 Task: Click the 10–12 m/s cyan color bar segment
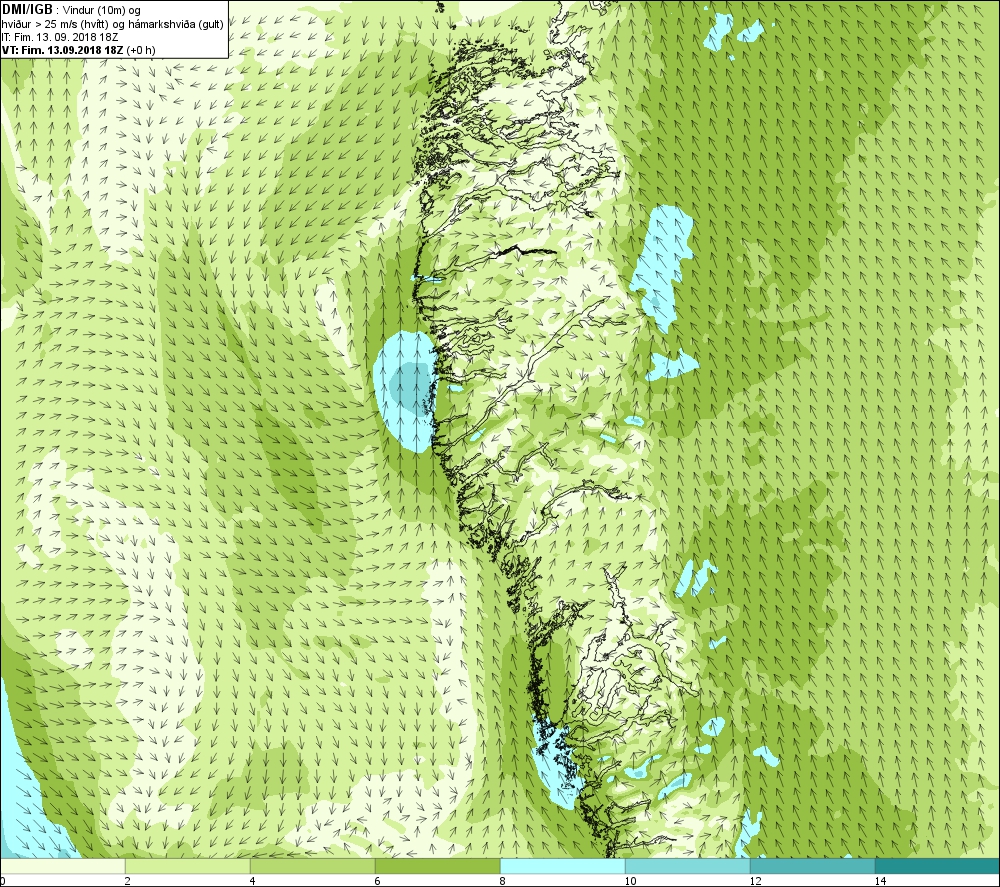coord(688,866)
